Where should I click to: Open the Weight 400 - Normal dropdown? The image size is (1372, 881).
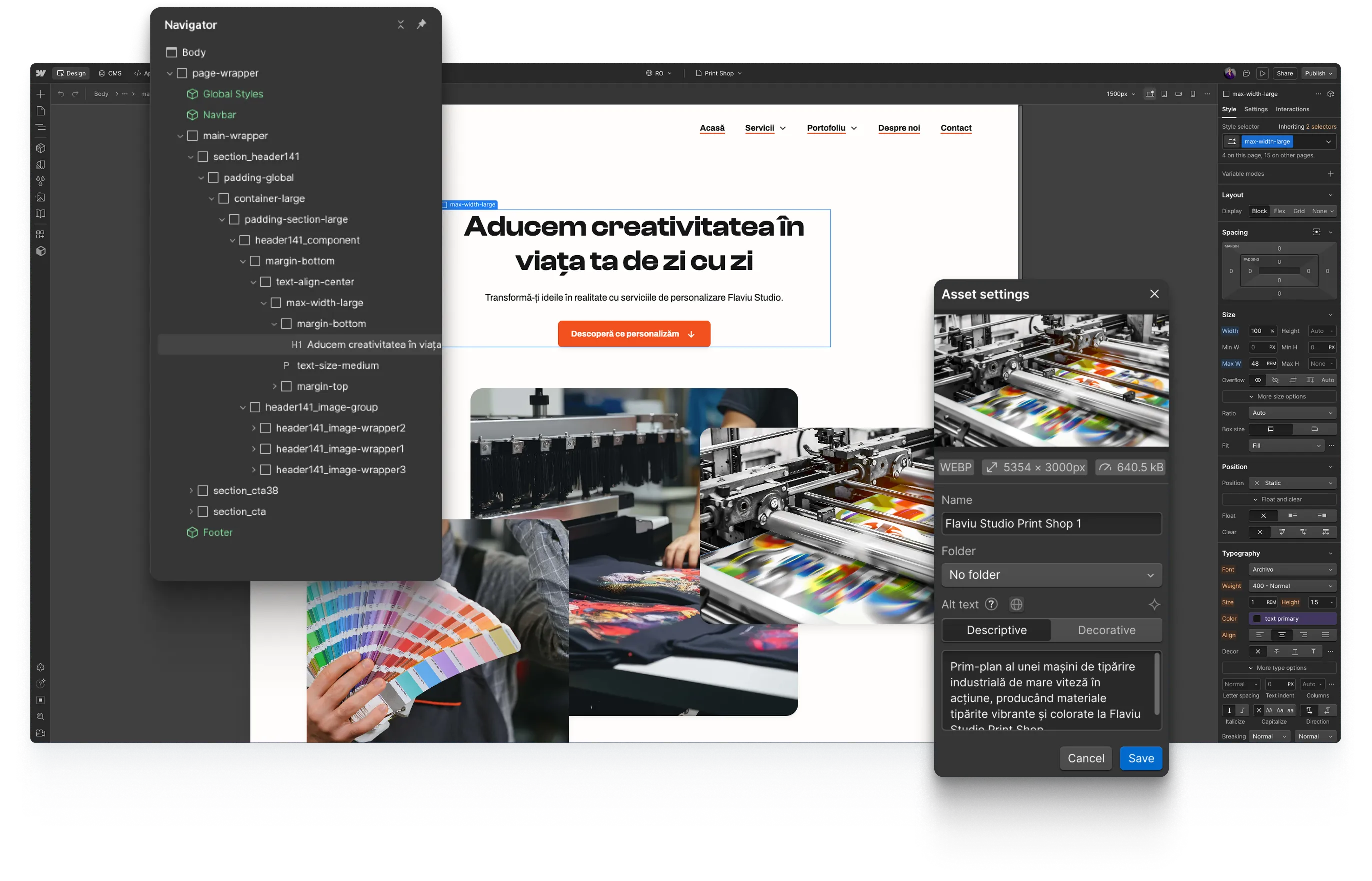click(1292, 586)
